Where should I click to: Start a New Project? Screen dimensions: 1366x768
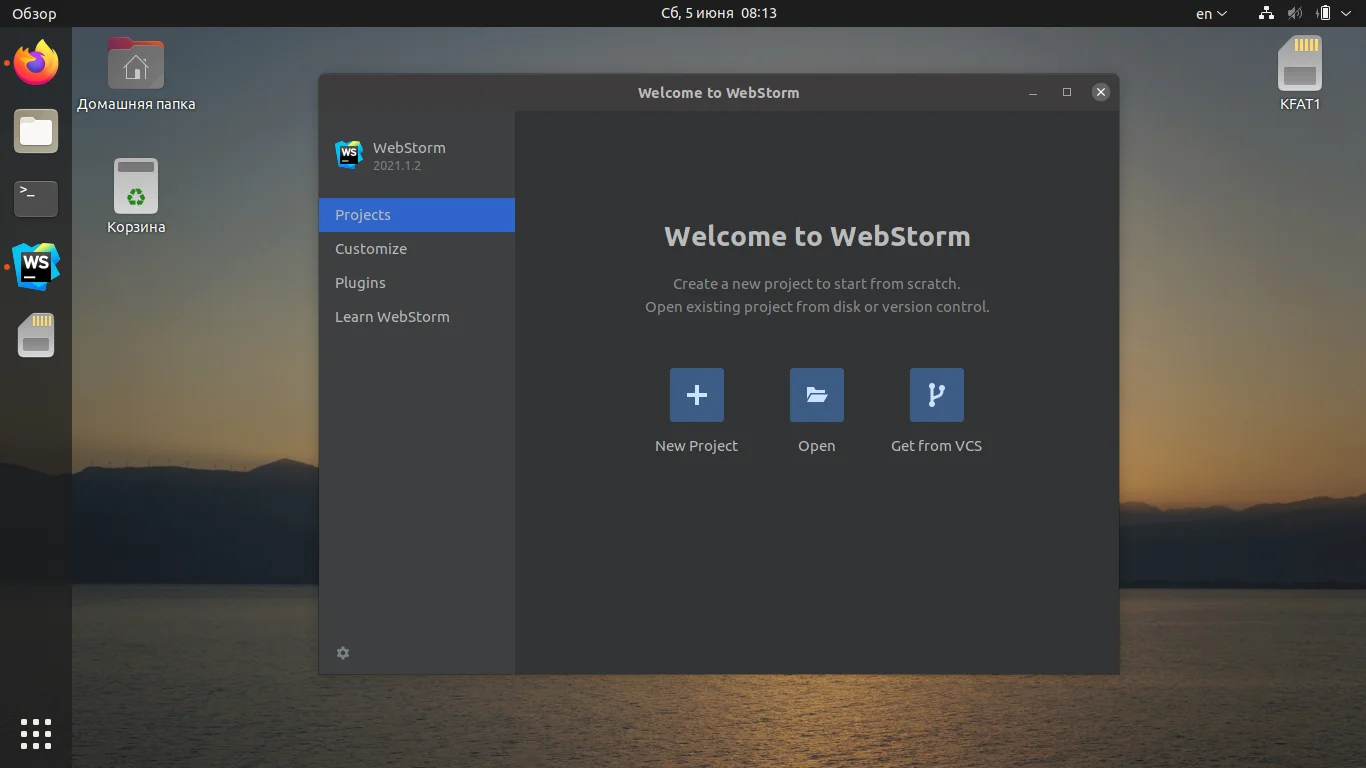click(x=696, y=410)
